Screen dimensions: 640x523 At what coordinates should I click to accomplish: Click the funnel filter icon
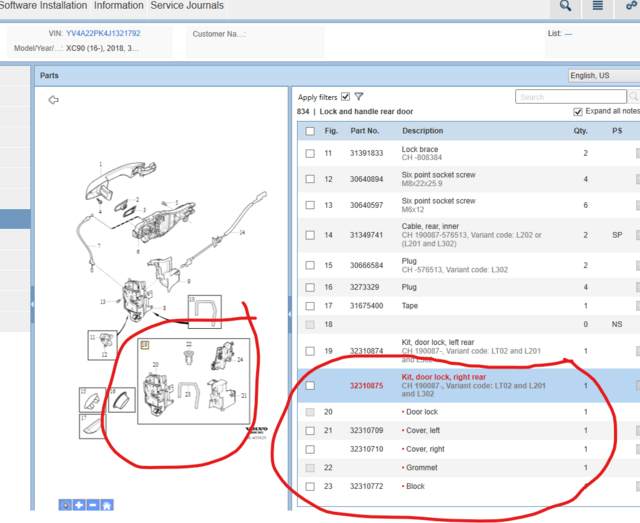tap(359, 97)
